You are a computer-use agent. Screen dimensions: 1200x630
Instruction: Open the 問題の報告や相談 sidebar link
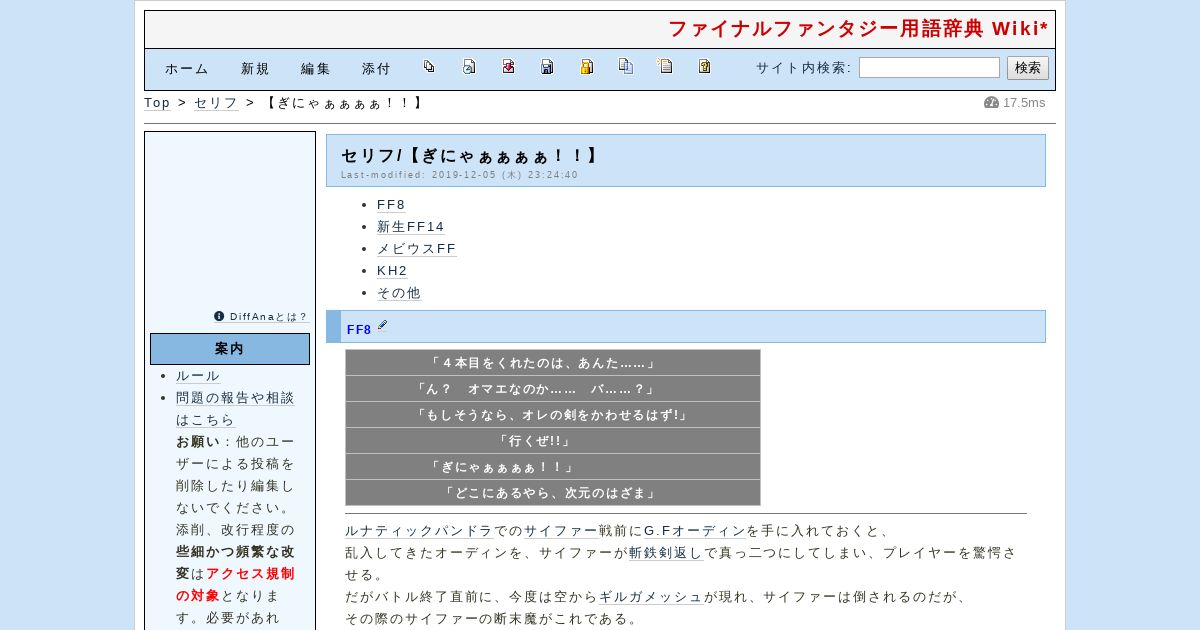point(235,398)
